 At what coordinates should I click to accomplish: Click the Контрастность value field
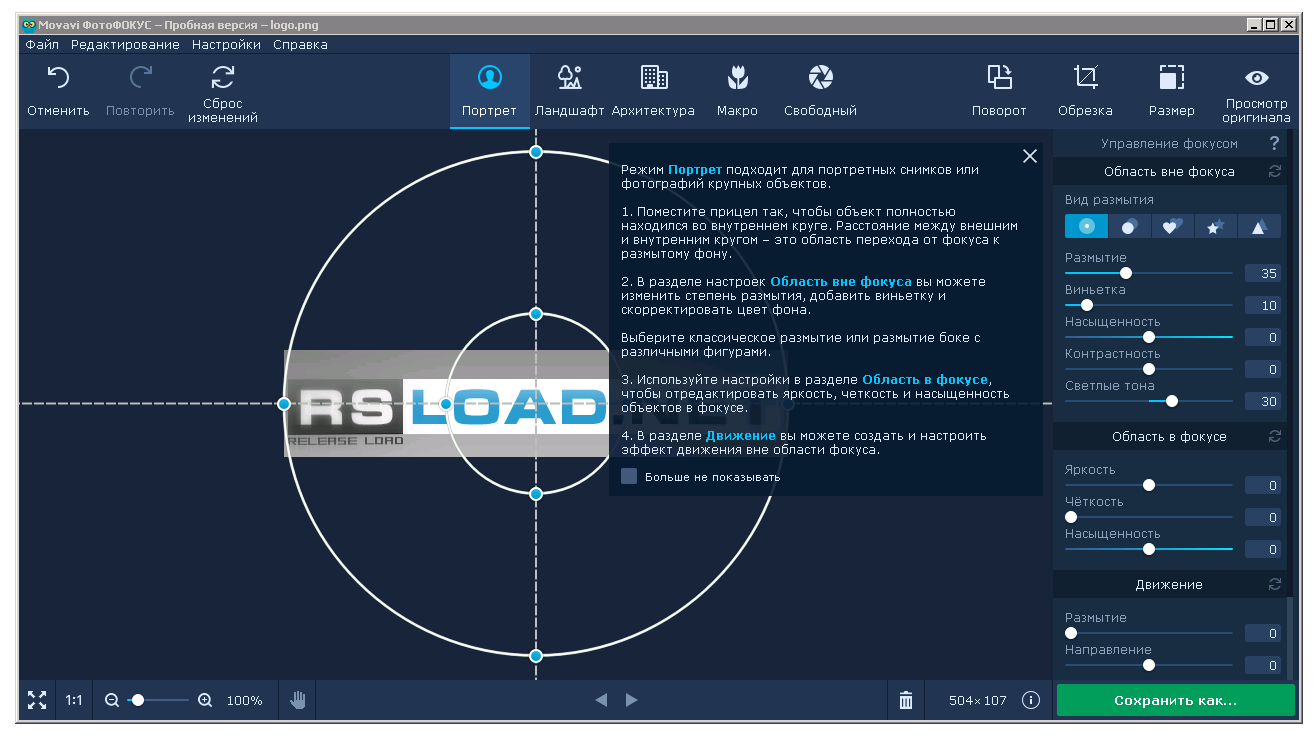[x=1263, y=370]
